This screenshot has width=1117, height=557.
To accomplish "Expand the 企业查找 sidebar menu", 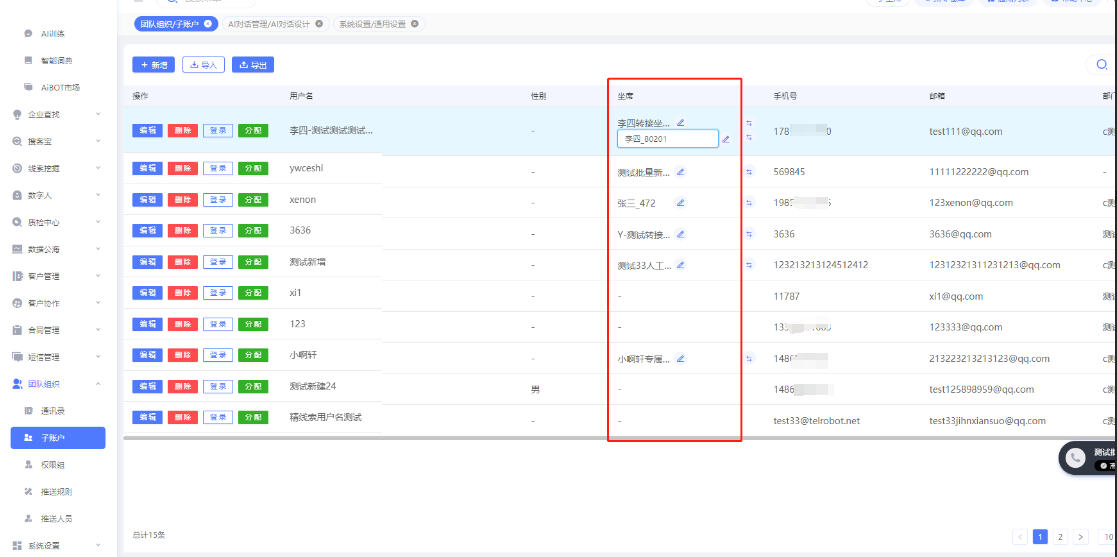I will pyautogui.click(x=58, y=114).
